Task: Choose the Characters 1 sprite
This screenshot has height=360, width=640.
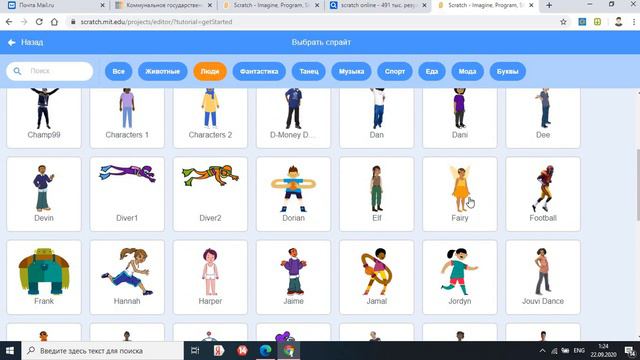Action: coord(127,118)
